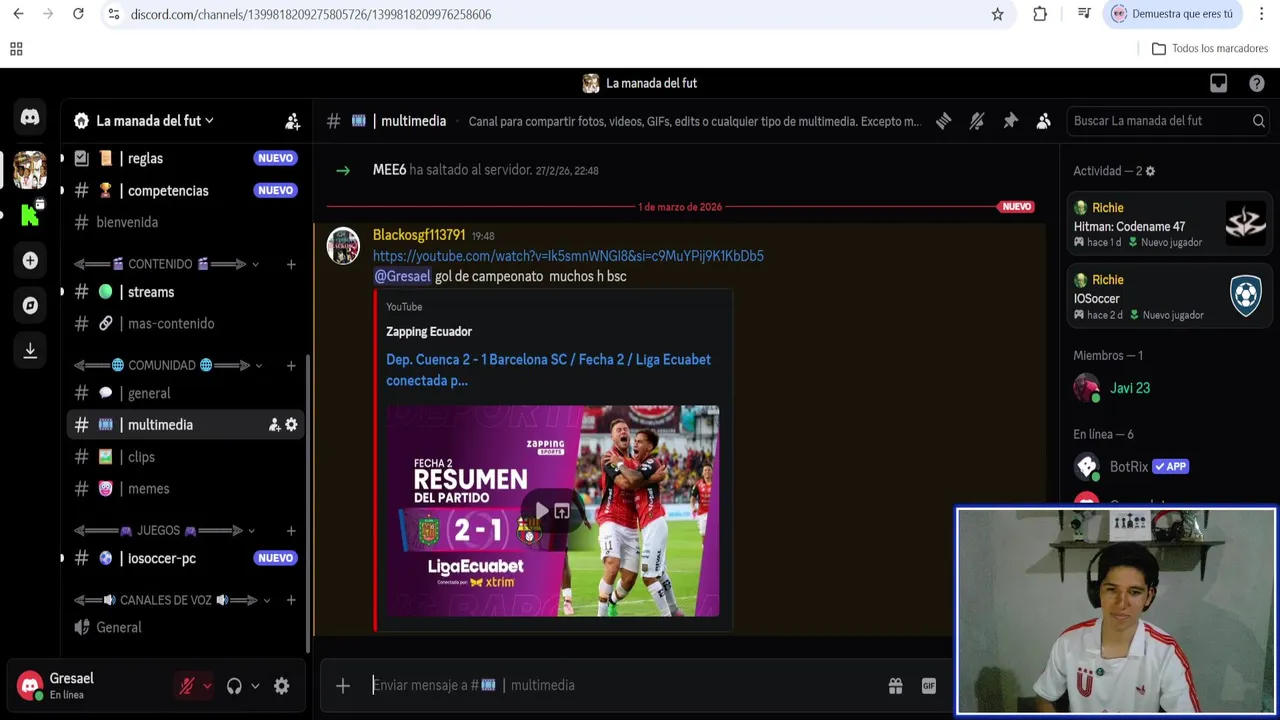Viewport: 1280px width, 720px height.
Task: Click the attach file plus button in message bar
Action: (343, 685)
